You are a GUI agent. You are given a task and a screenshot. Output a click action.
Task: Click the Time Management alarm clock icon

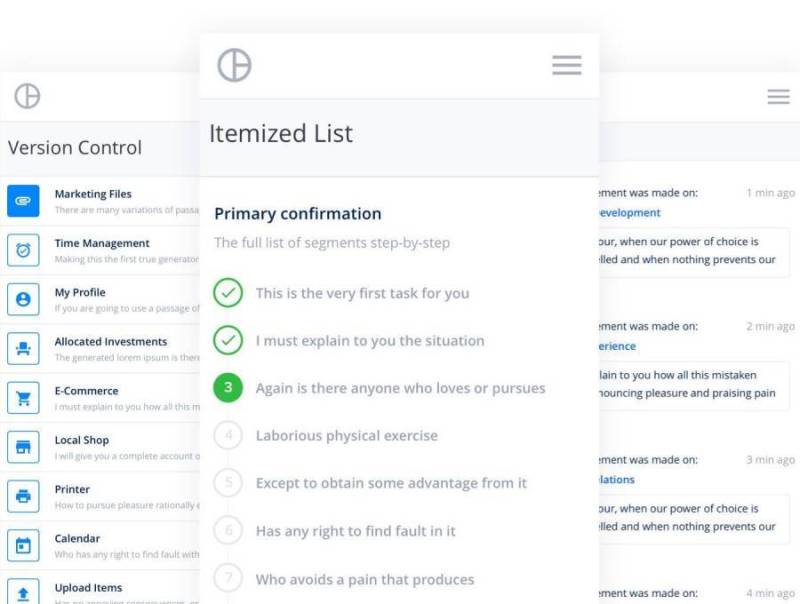23,250
